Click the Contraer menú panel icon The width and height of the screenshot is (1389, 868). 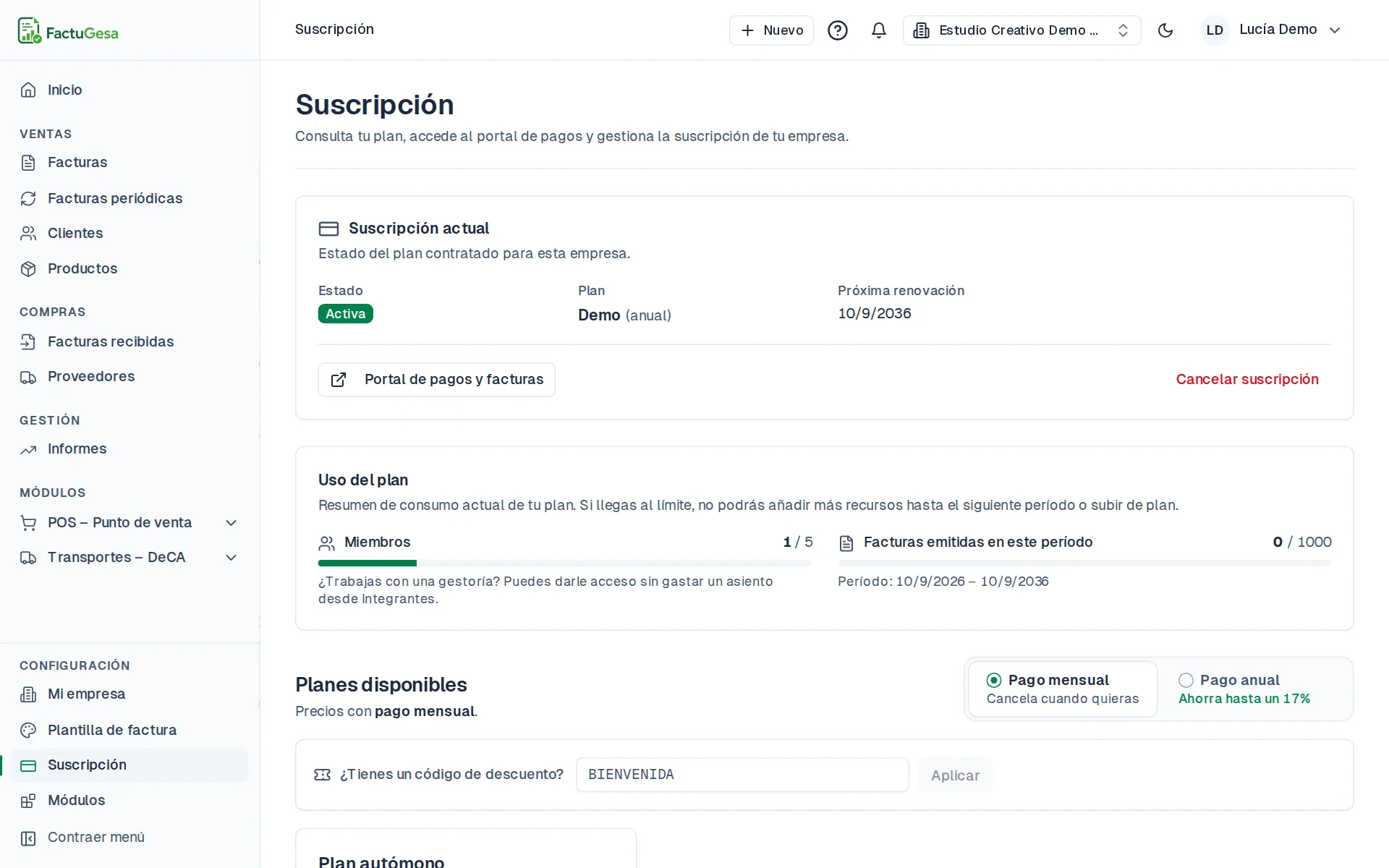tap(28, 838)
